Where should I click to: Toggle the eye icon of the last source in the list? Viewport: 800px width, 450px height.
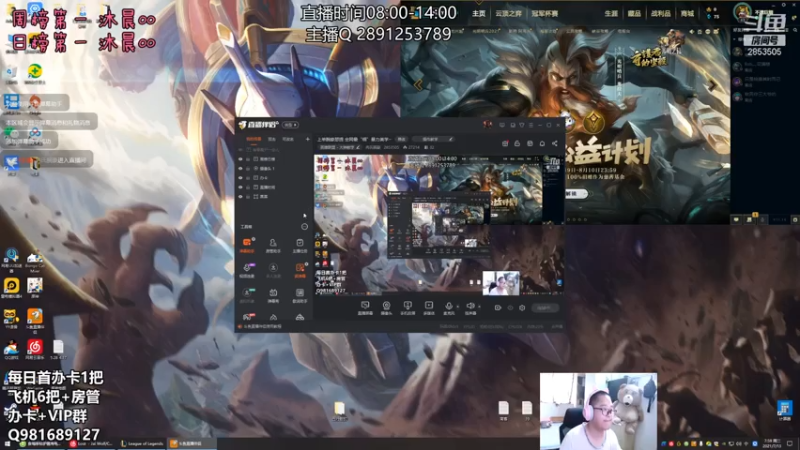241,196
